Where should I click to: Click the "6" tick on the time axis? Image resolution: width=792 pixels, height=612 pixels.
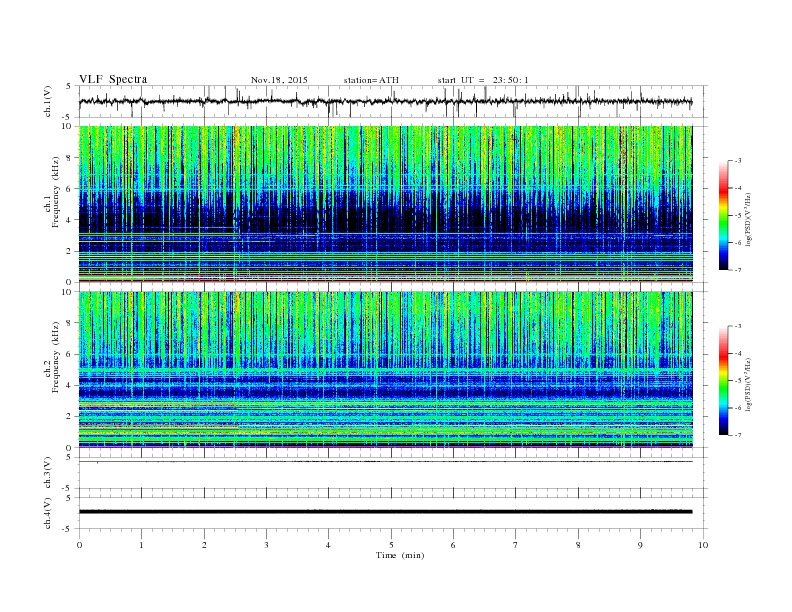click(x=453, y=545)
